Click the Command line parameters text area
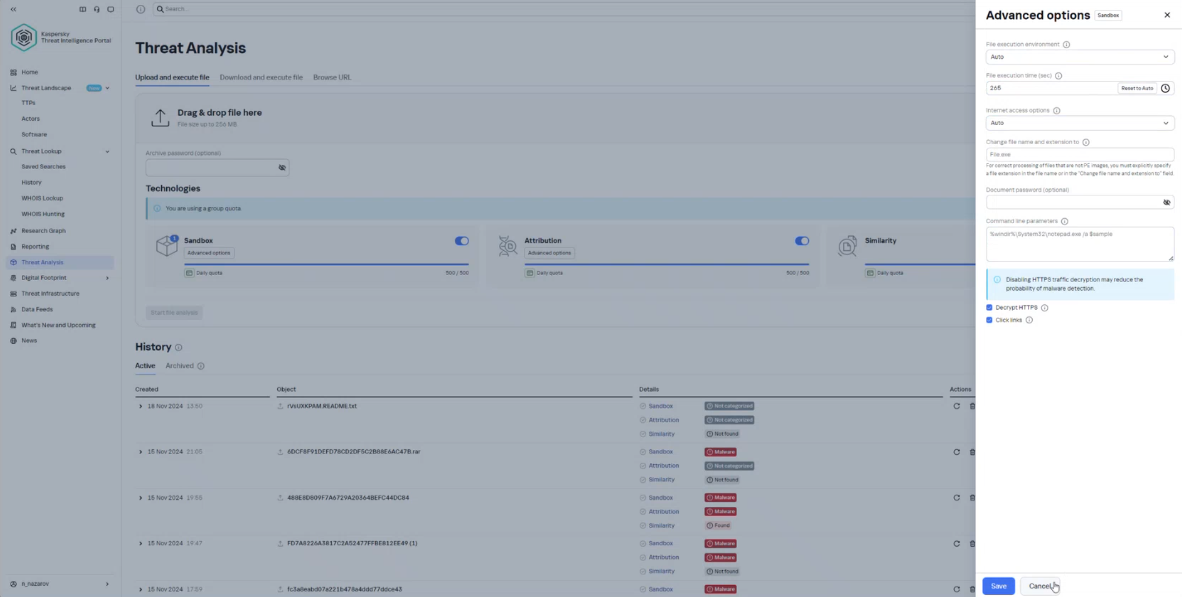Viewport: 1182px width, 597px height. pos(1079,244)
